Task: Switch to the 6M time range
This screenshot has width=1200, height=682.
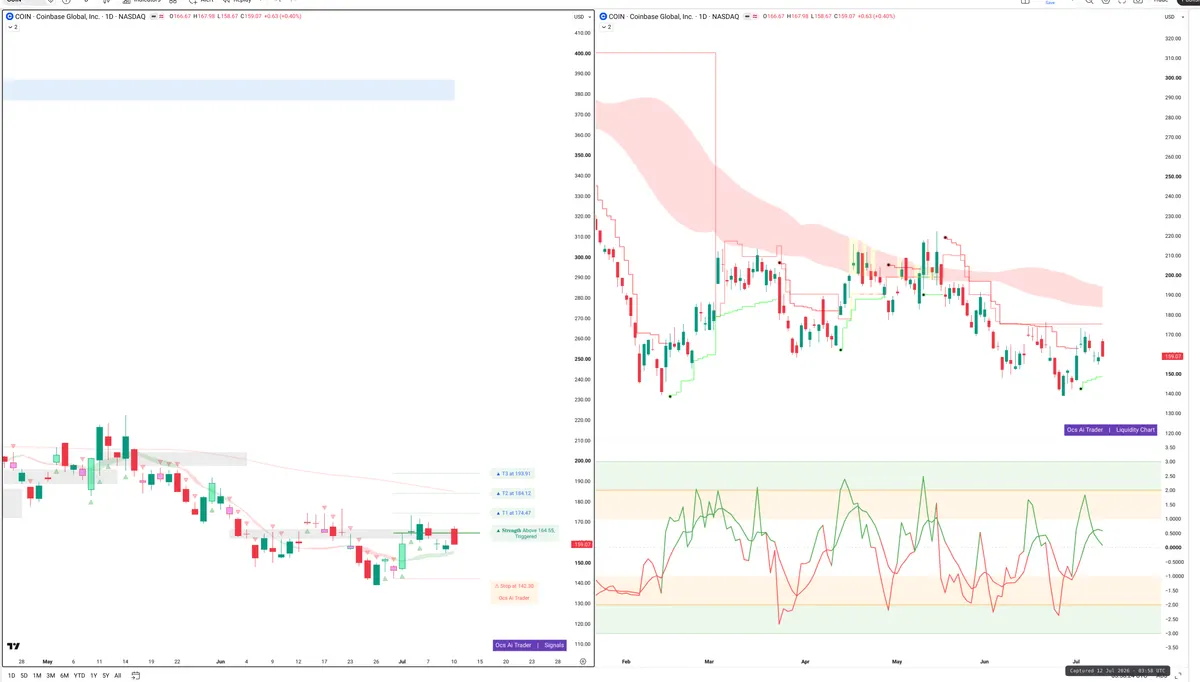Action: click(x=64, y=676)
